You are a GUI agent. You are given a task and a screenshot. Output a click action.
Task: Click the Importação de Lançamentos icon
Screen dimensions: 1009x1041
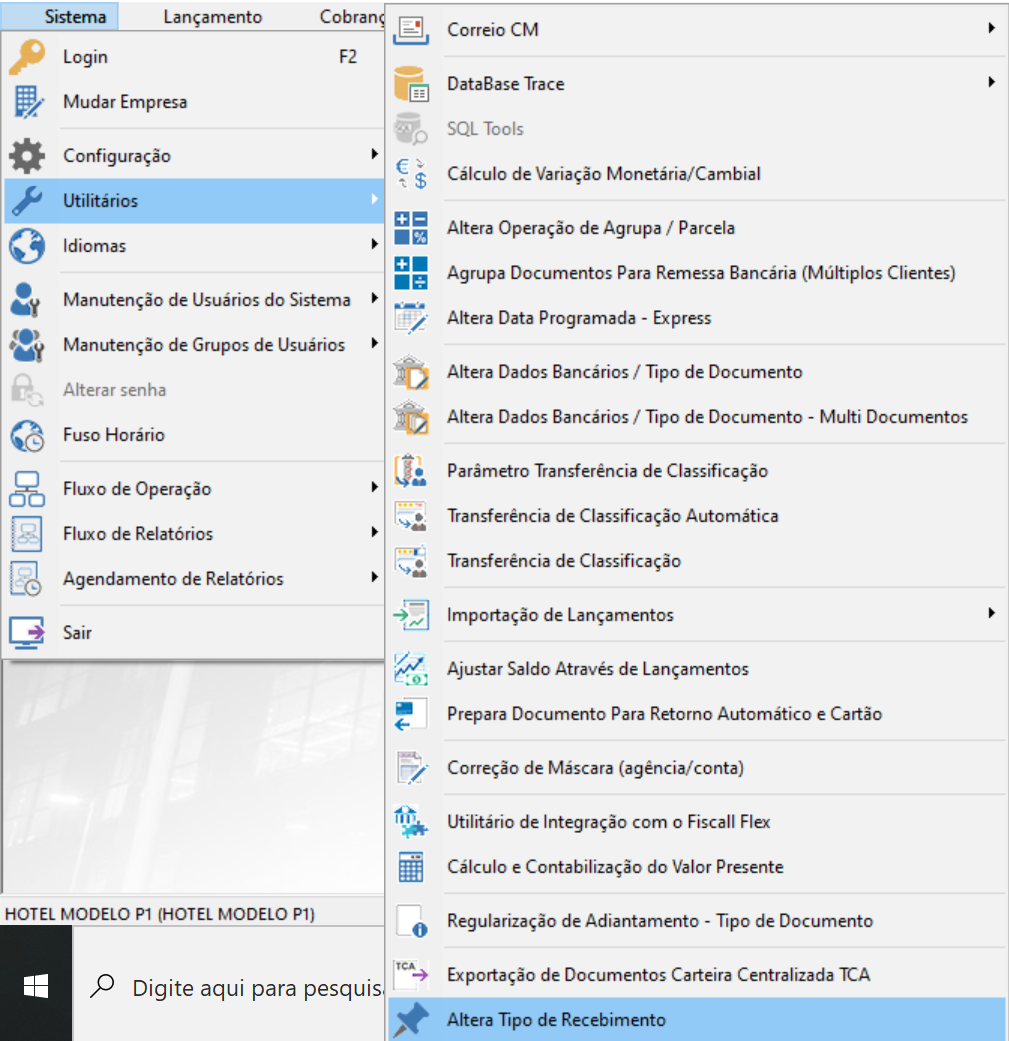click(x=411, y=615)
